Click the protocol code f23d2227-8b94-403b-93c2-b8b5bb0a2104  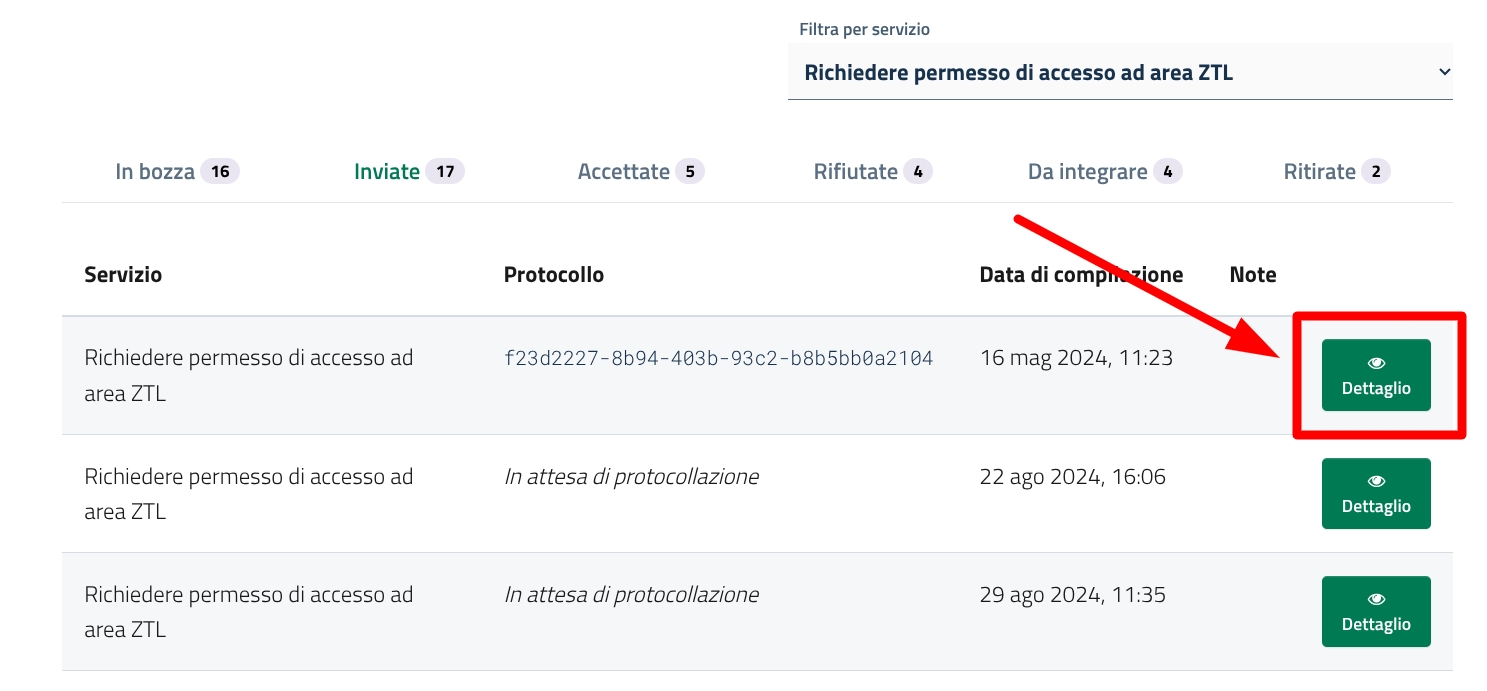coord(718,358)
